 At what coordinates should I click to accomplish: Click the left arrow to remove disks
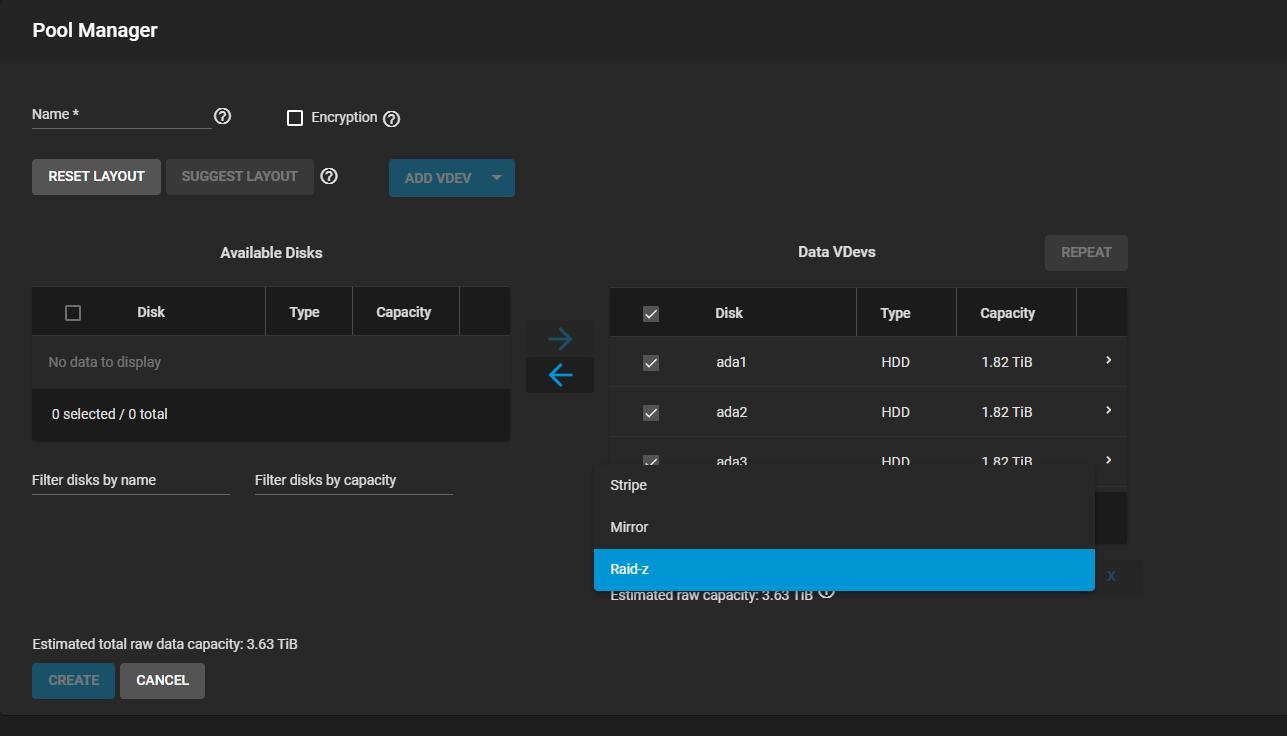point(560,375)
